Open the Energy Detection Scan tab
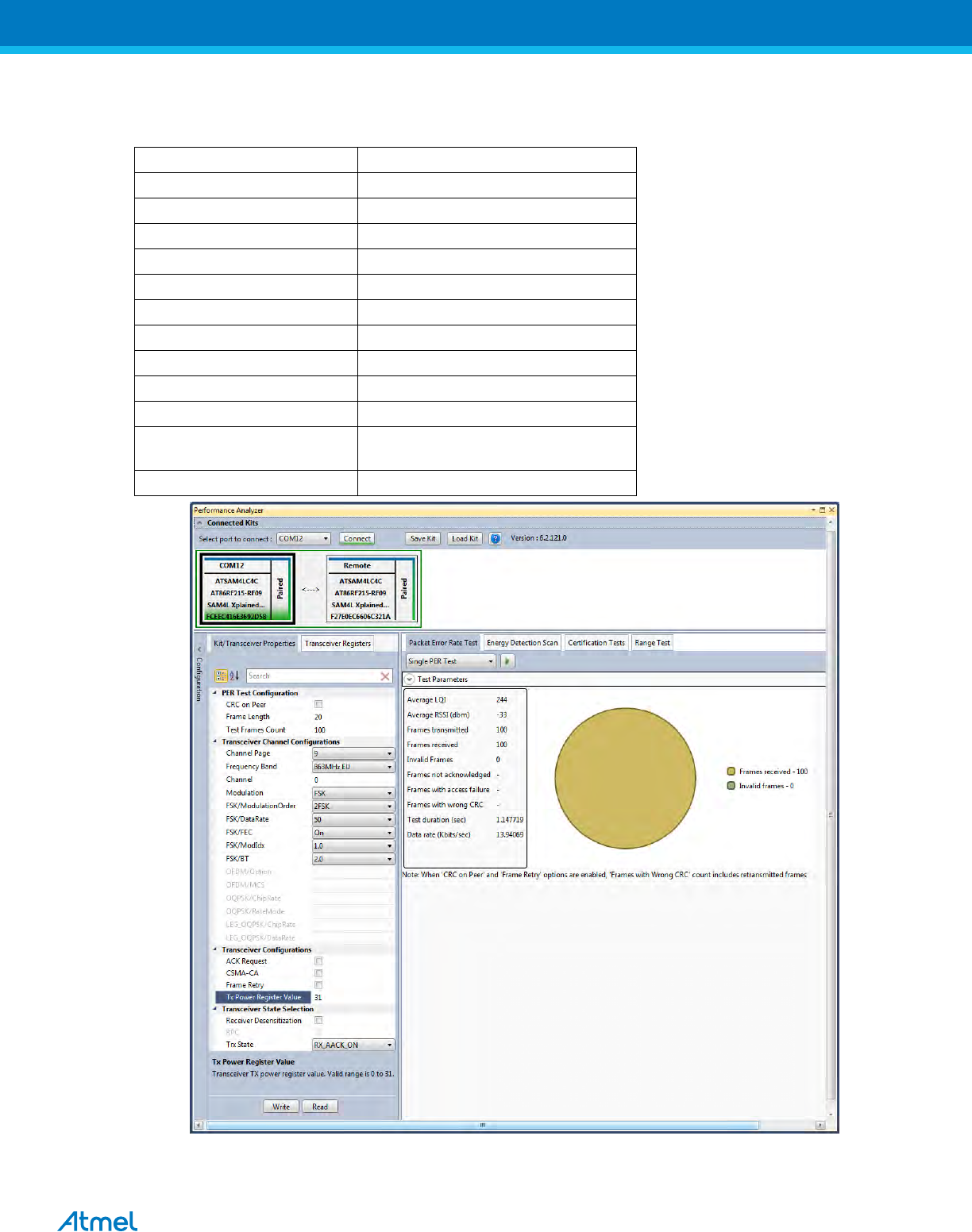Screen dimensions: 972x1232 (x=523, y=643)
